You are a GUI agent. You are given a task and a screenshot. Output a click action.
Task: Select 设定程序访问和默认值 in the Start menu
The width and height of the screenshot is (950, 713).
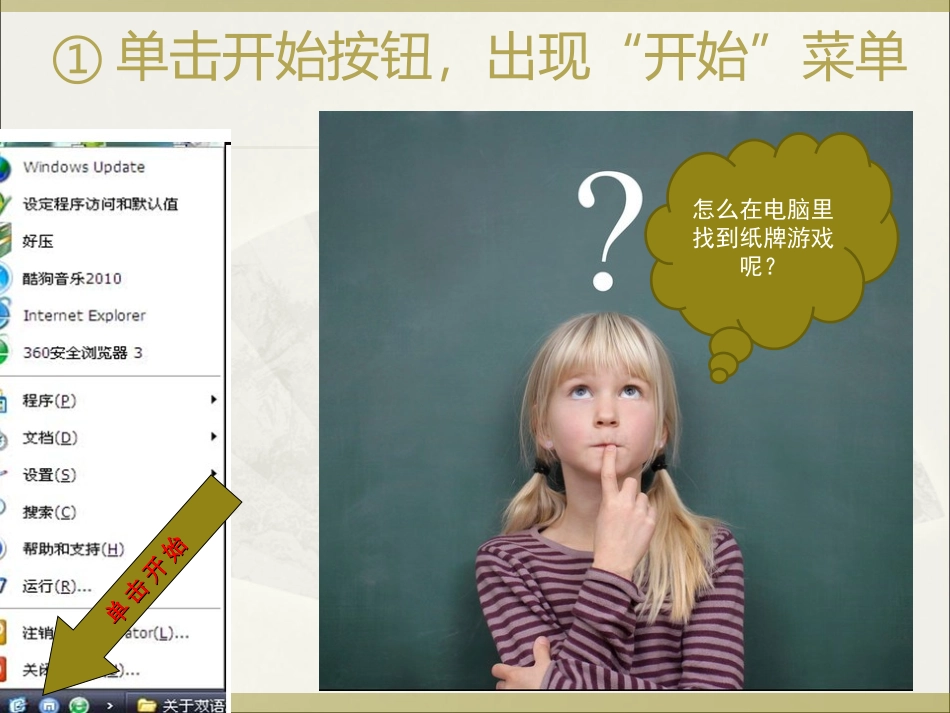point(112,204)
